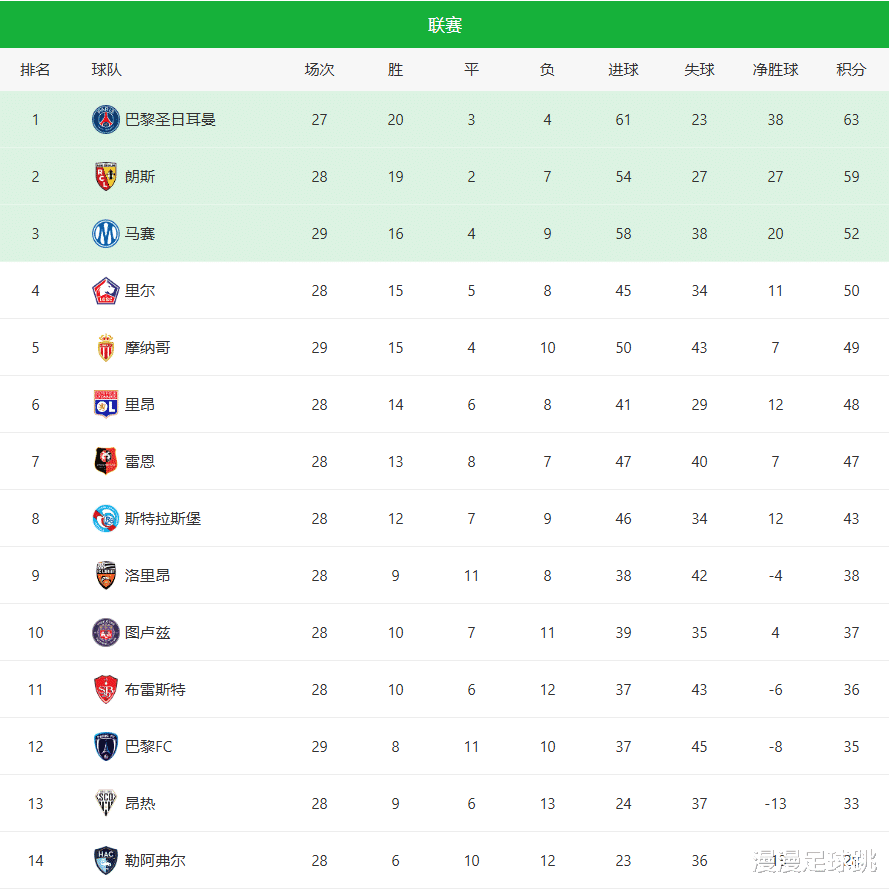
Task: Click the Brest (布雷斯特) club crest
Action: [x=106, y=690]
